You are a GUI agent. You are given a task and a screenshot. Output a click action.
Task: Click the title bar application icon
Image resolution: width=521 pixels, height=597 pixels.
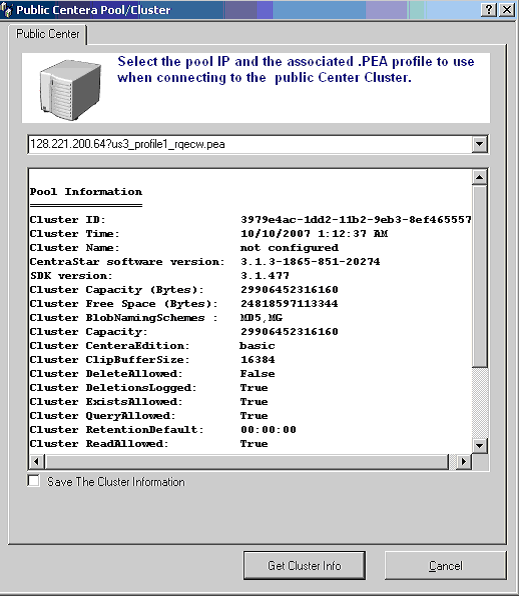(x=6, y=9)
